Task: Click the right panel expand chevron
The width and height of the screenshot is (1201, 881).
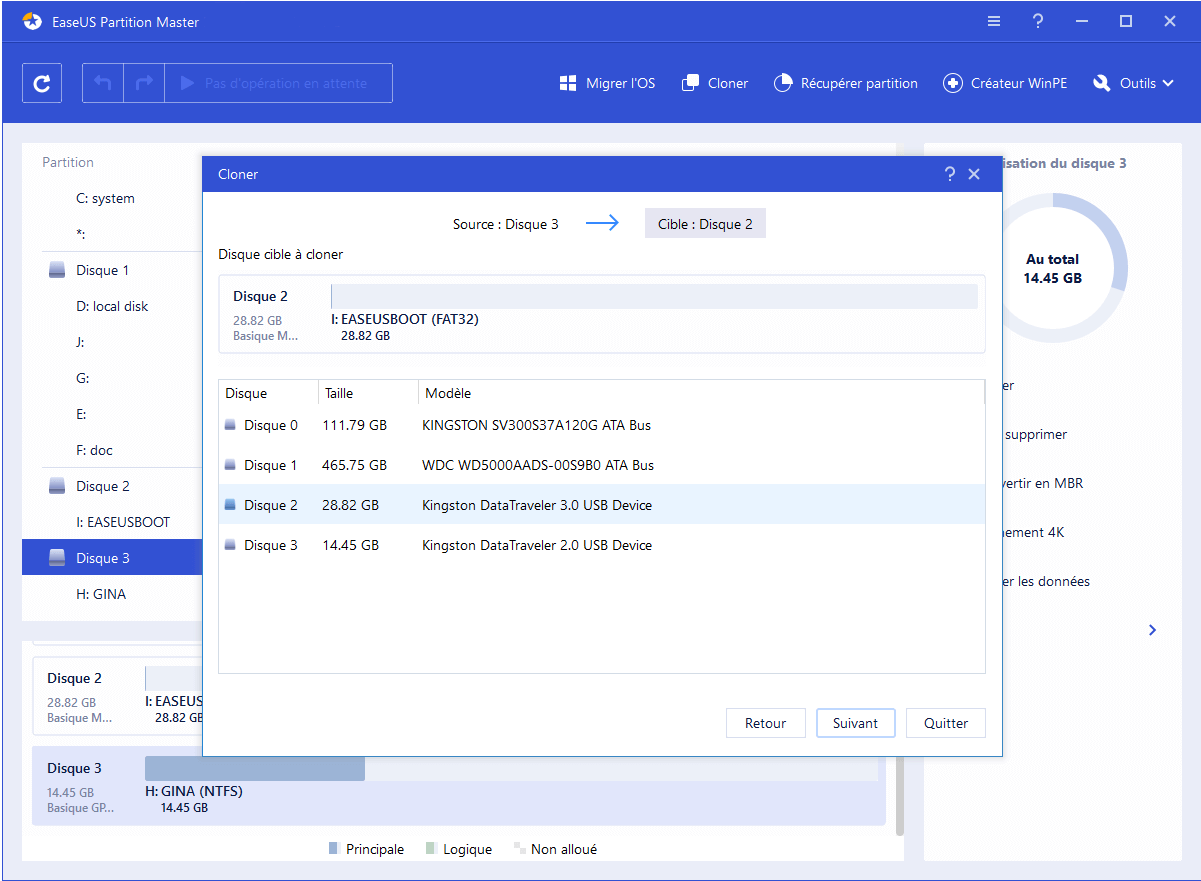Action: pos(1152,630)
